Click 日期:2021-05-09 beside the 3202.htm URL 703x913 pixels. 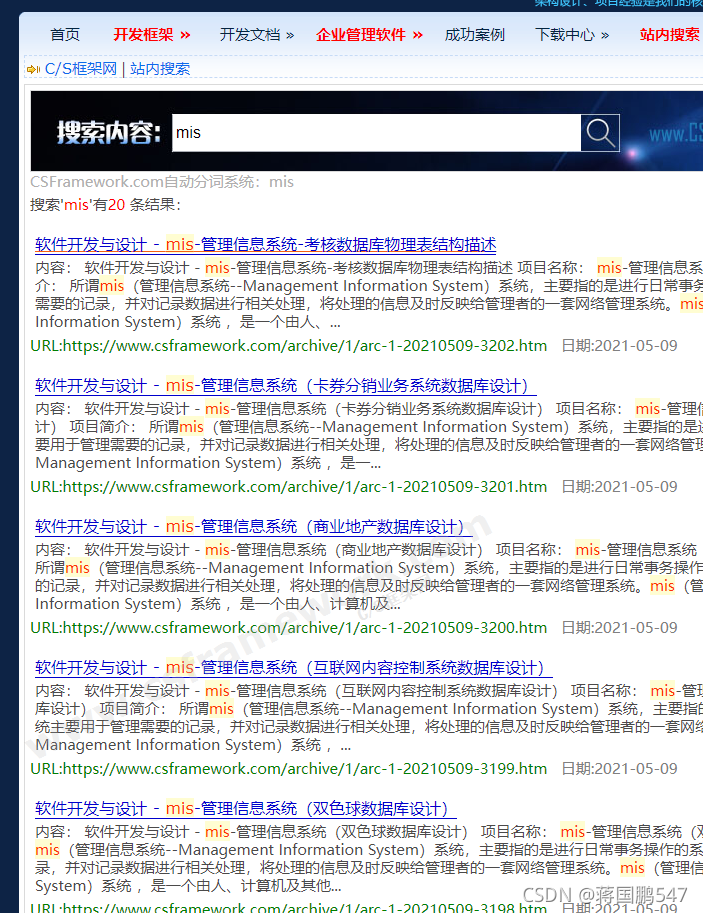tap(619, 346)
